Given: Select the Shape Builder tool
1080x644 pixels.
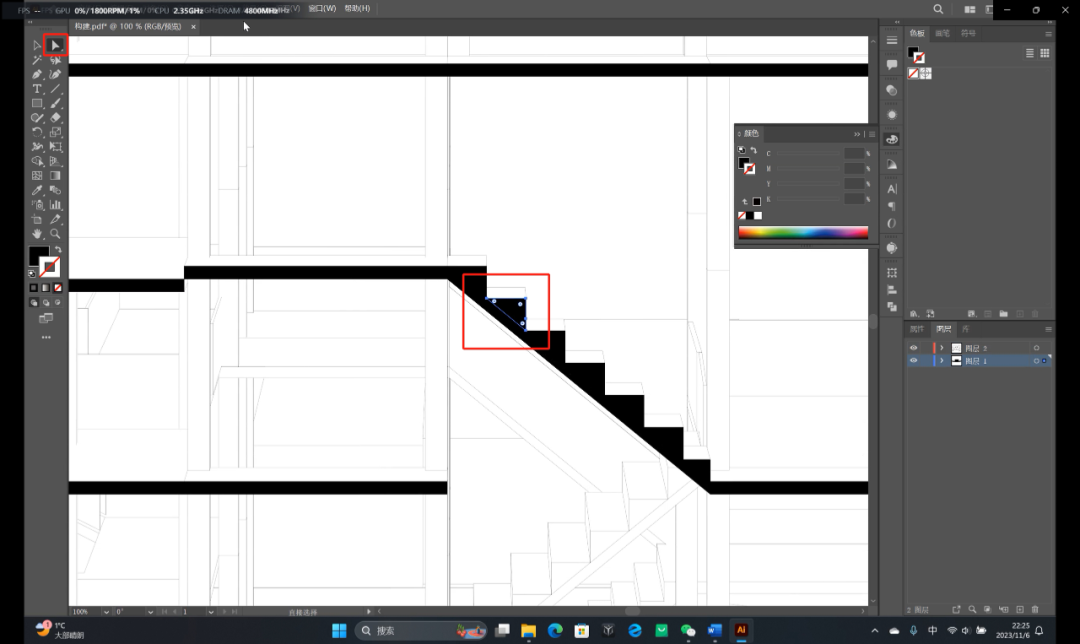Looking at the screenshot, I should click(x=37, y=161).
